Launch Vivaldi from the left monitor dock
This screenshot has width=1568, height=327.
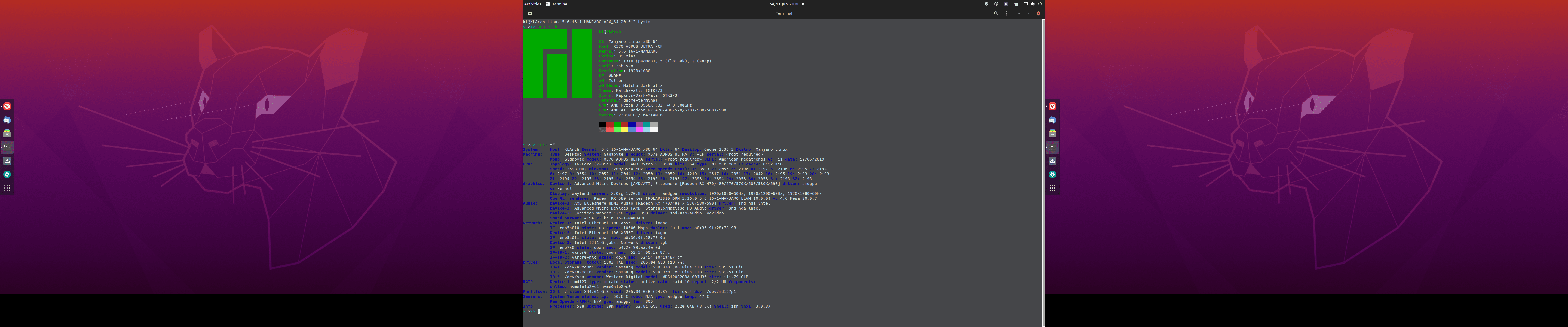click(7, 106)
